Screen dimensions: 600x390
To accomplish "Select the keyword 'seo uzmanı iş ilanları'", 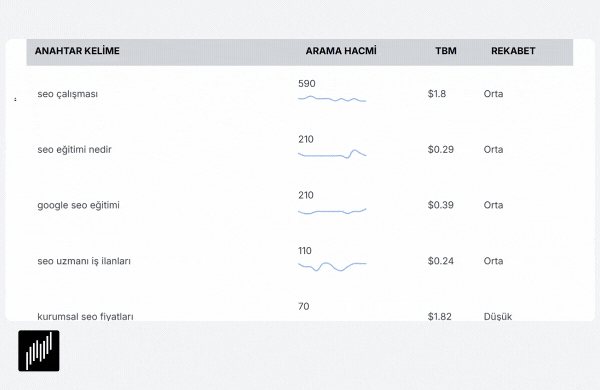I will (84, 261).
